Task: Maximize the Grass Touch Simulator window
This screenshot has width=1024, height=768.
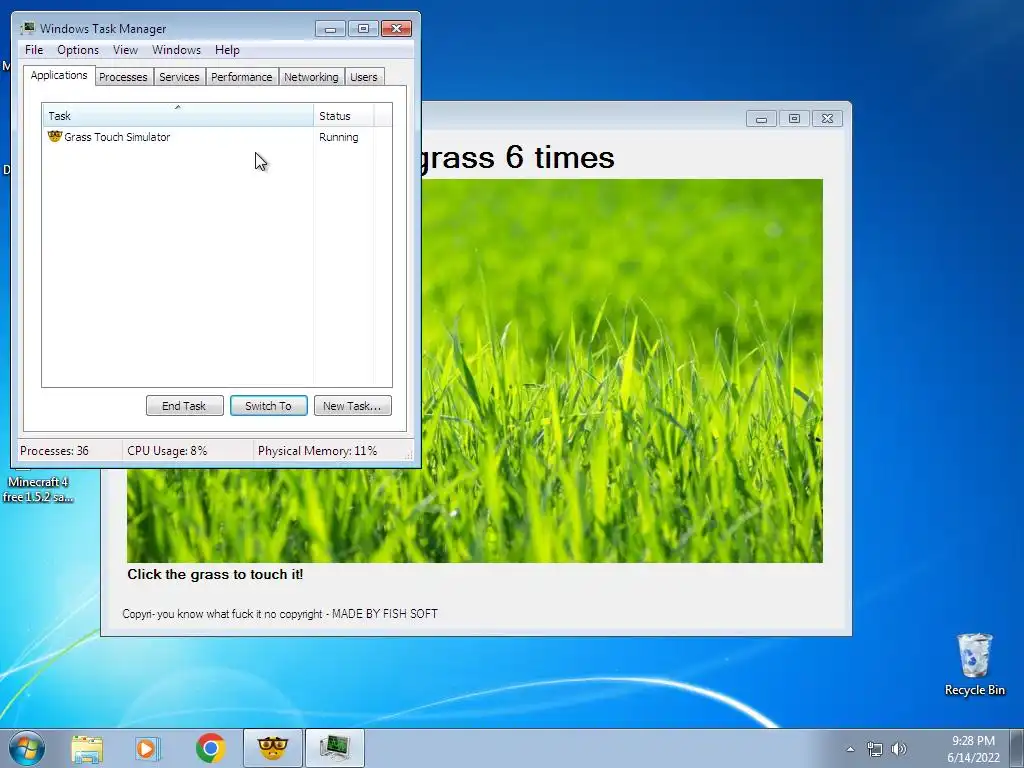Action: click(794, 119)
